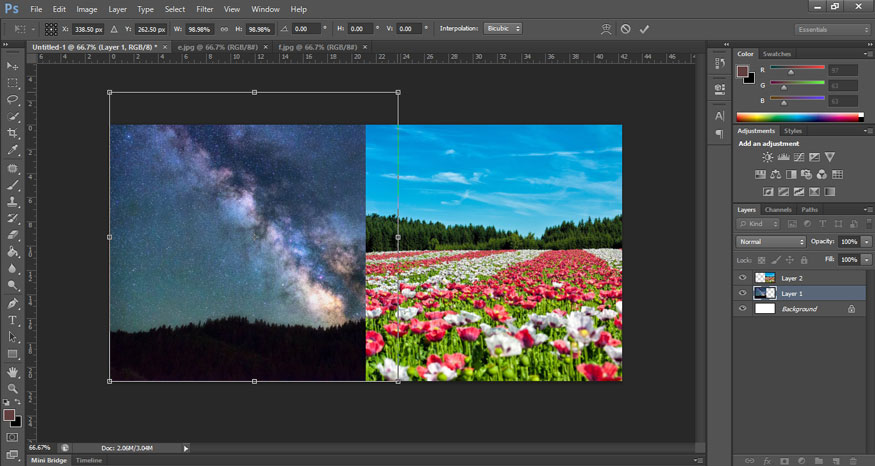This screenshot has width=875, height=466.
Task: Hide Layer 2 using its eye icon
Action: coord(742,278)
